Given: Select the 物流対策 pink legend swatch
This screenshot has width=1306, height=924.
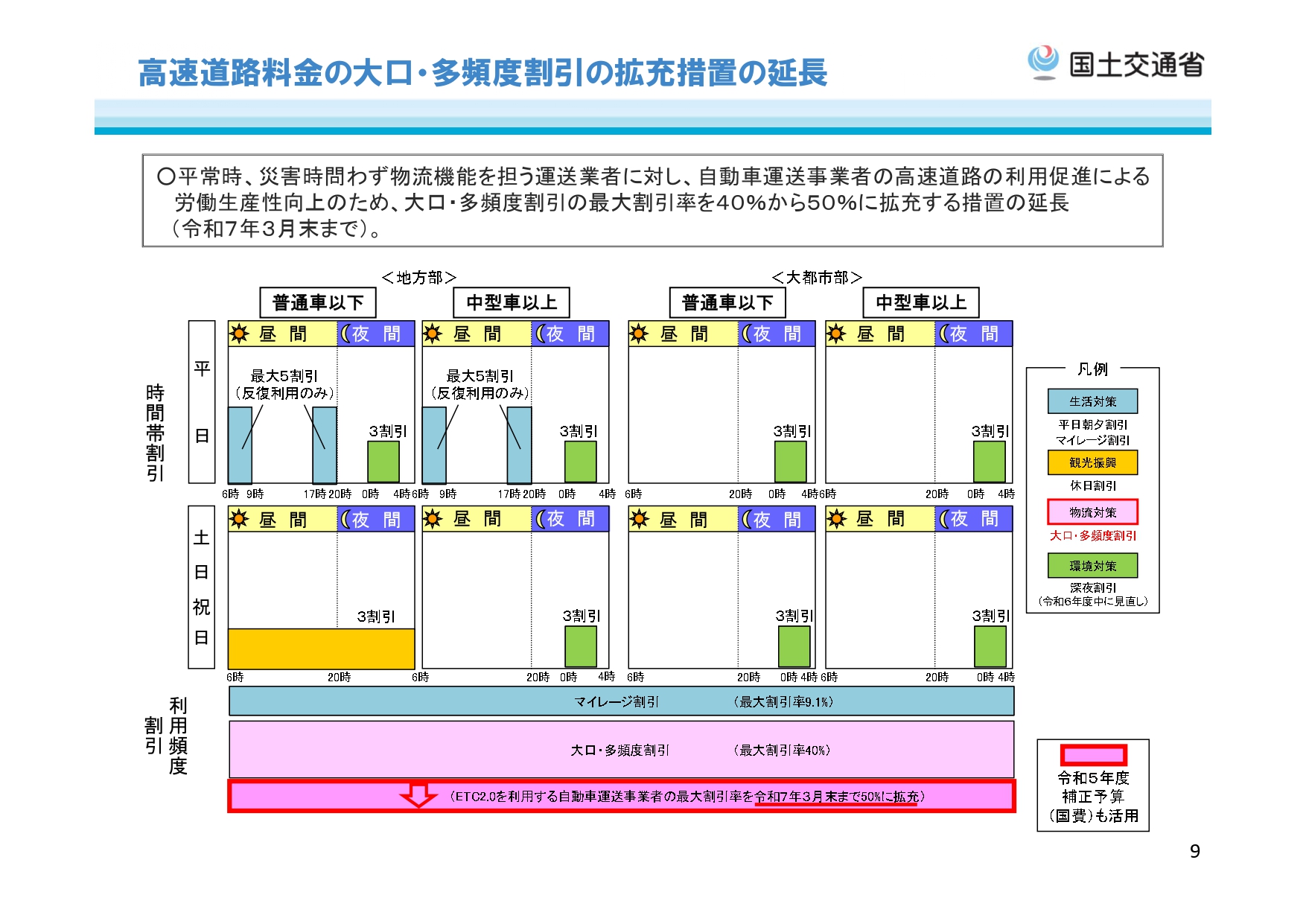Looking at the screenshot, I should [1092, 512].
